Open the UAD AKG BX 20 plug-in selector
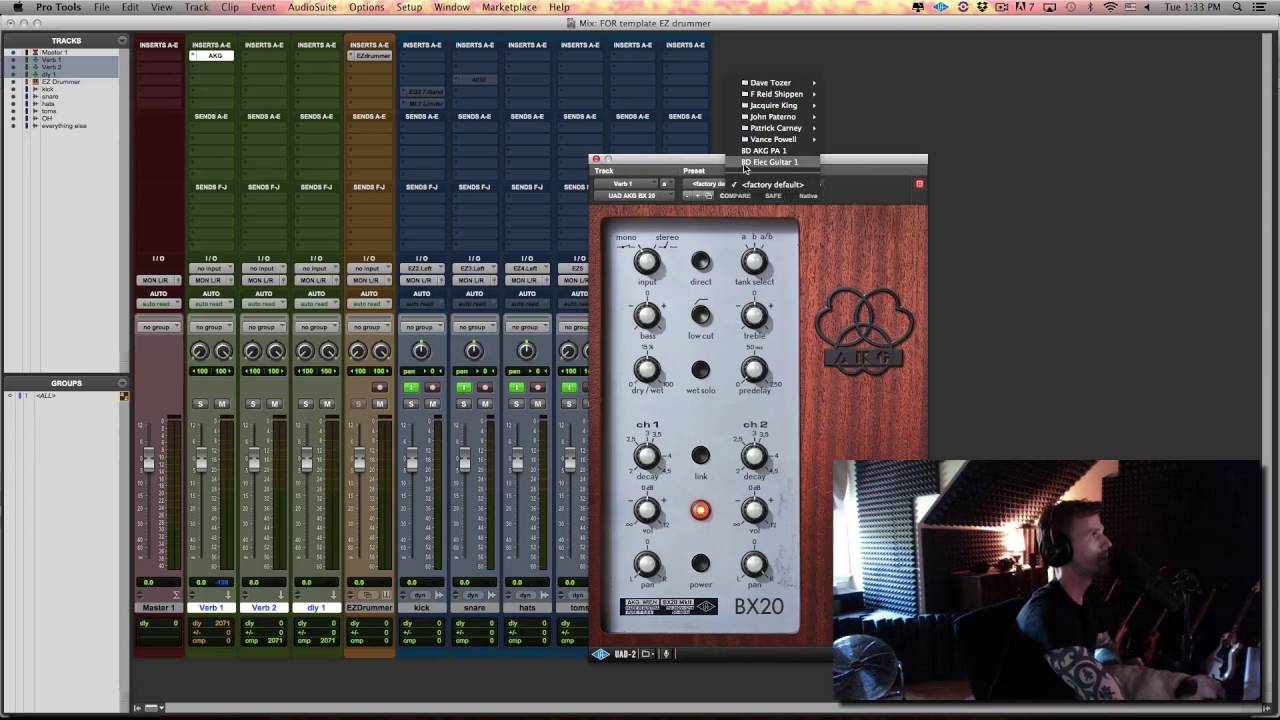The height and width of the screenshot is (720, 1280). point(632,196)
